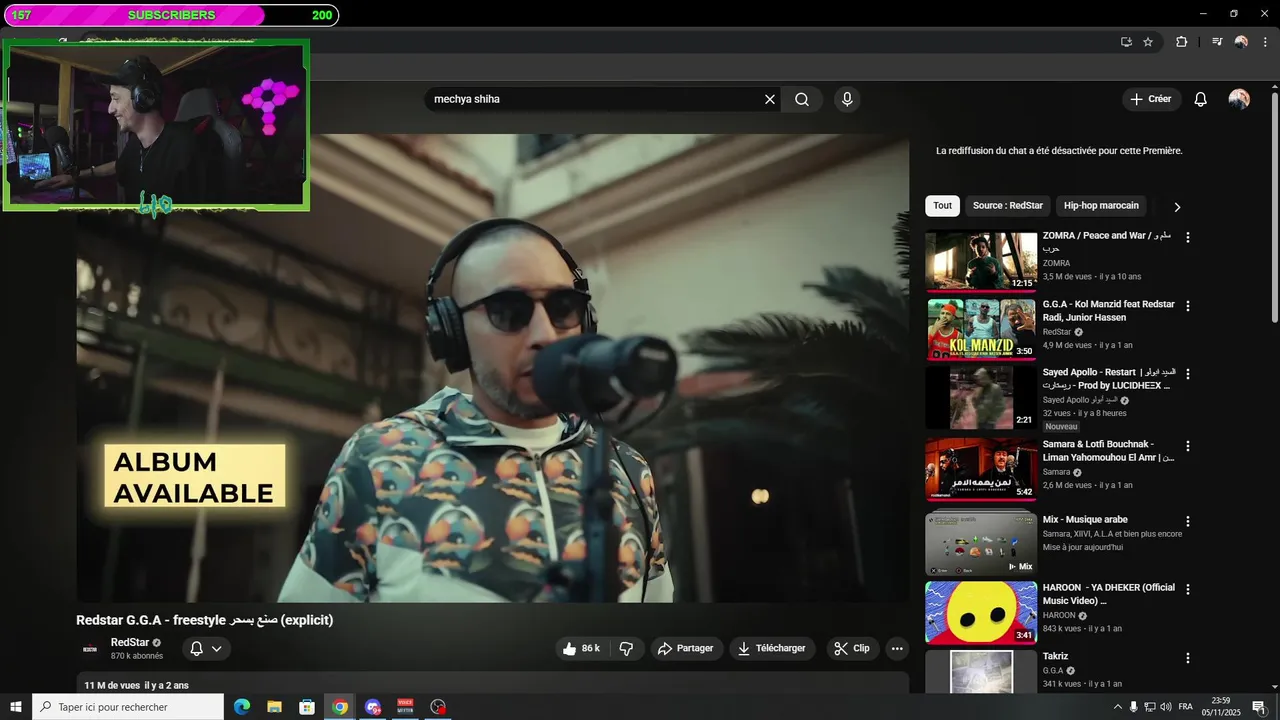Click the Clip scissors button

[x=852, y=648]
